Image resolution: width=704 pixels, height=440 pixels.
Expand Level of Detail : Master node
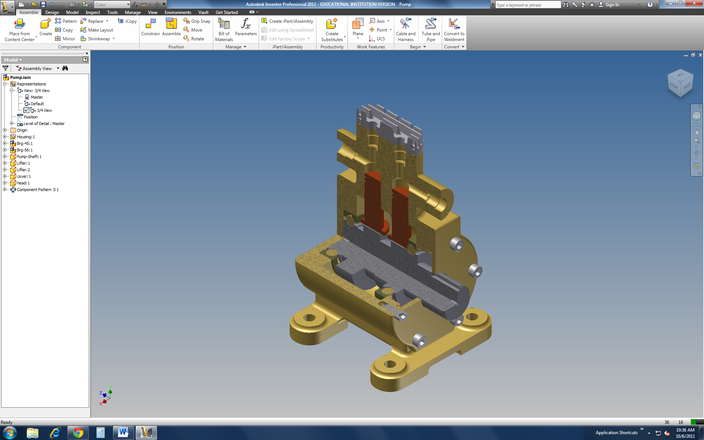point(12,123)
